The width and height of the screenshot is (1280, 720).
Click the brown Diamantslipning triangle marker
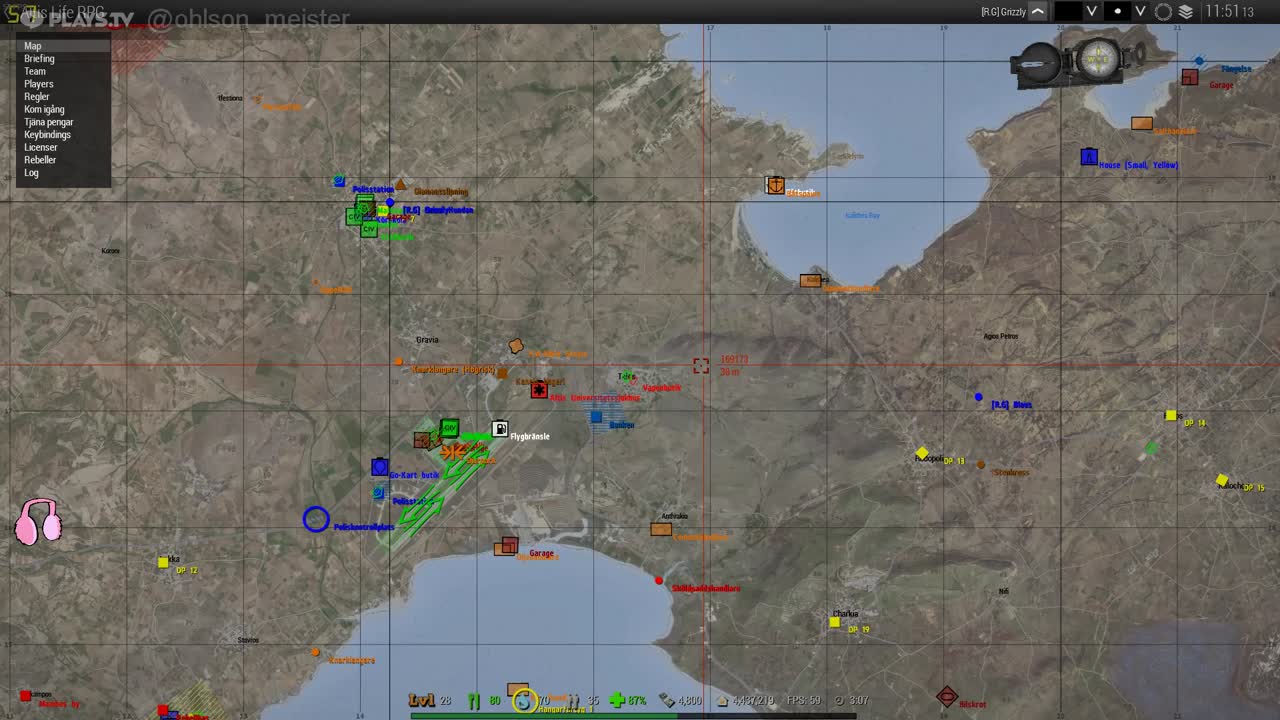pos(400,185)
